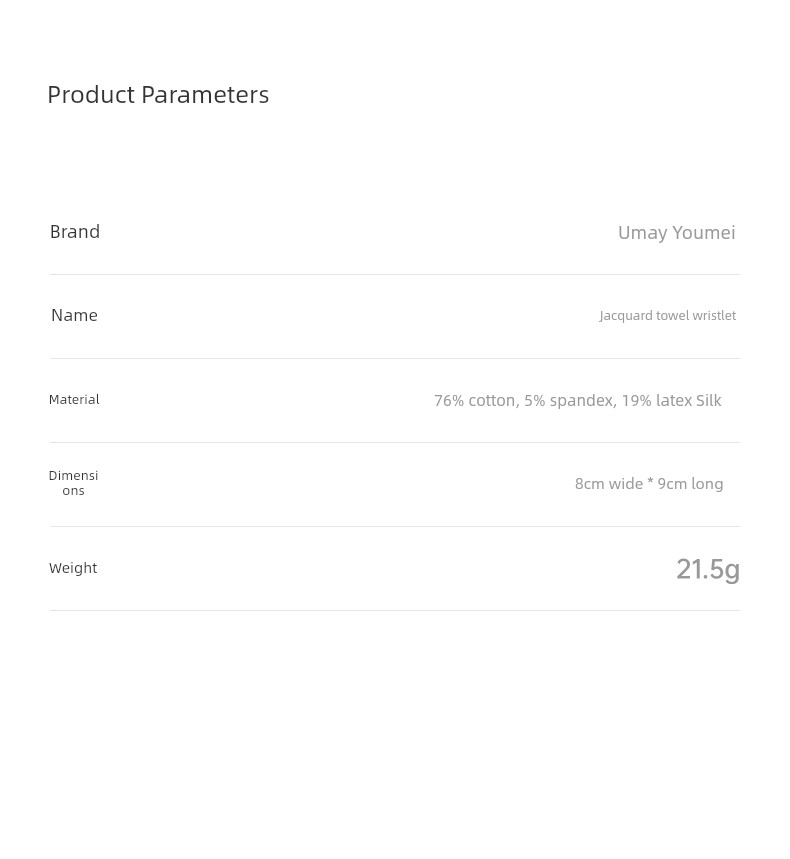
Task: Click the divider line below Weight row
Action: (394, 610)
